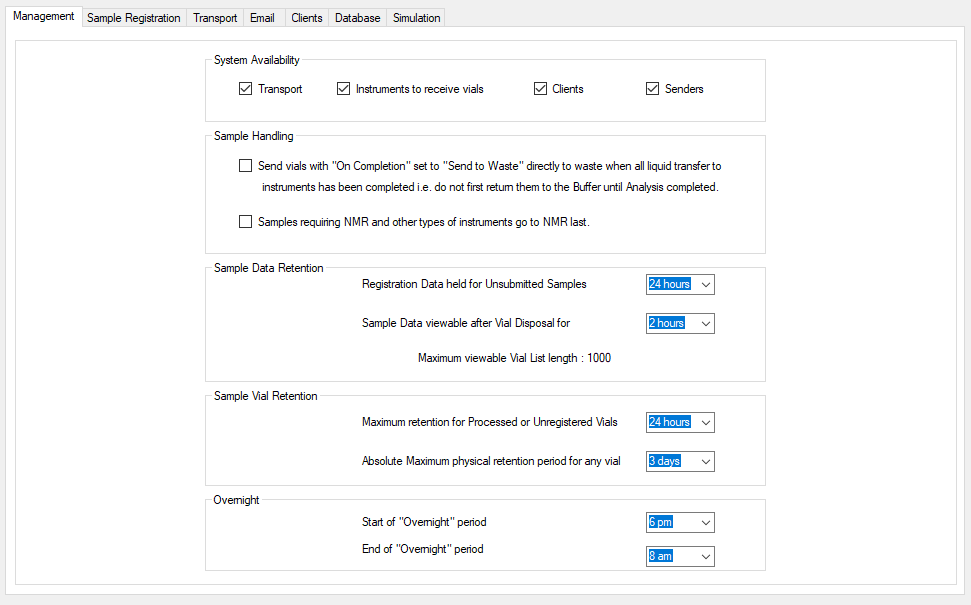Open the Database tab
The height and width of the screenshot is (605, 971).
click(356, 16)
